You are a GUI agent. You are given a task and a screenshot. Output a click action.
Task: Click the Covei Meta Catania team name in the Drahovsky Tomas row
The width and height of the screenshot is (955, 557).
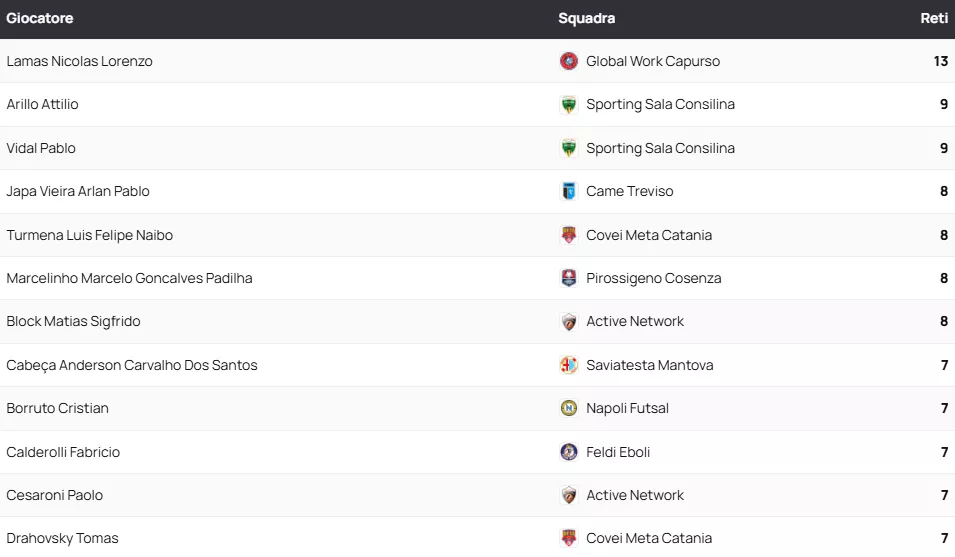(649, 538)
